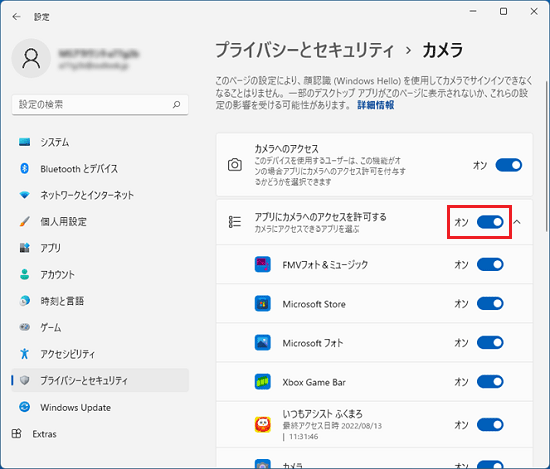Click the blurred account name text

[x=99, y=54]
